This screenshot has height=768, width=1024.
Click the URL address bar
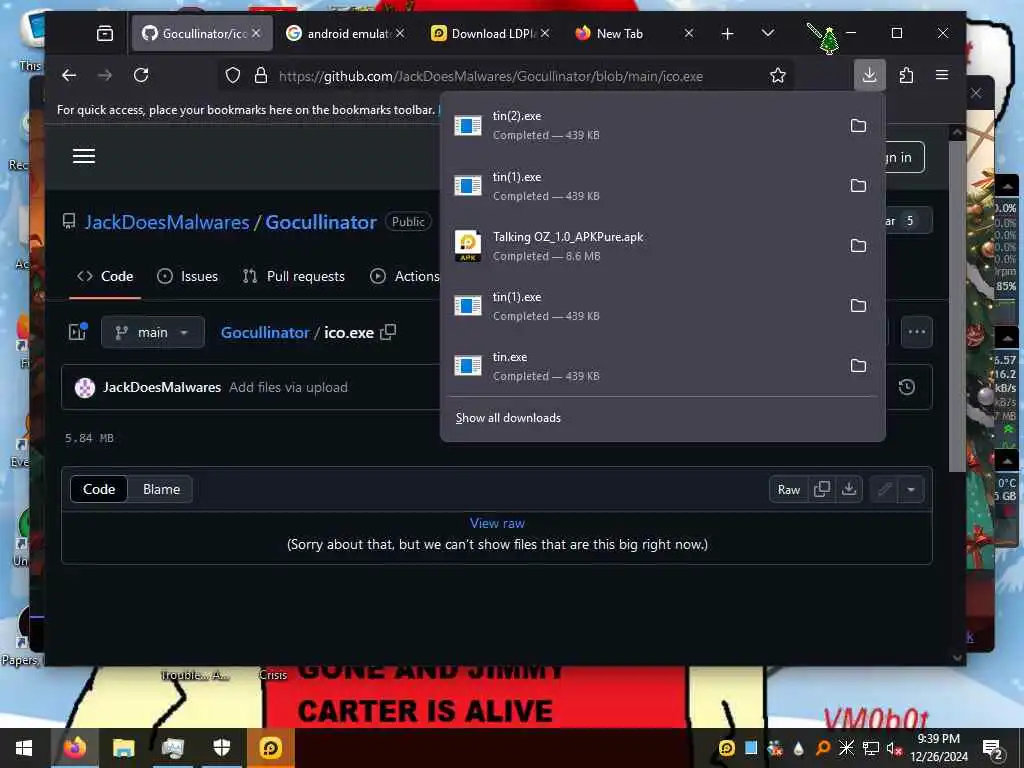tap(490, 76)
